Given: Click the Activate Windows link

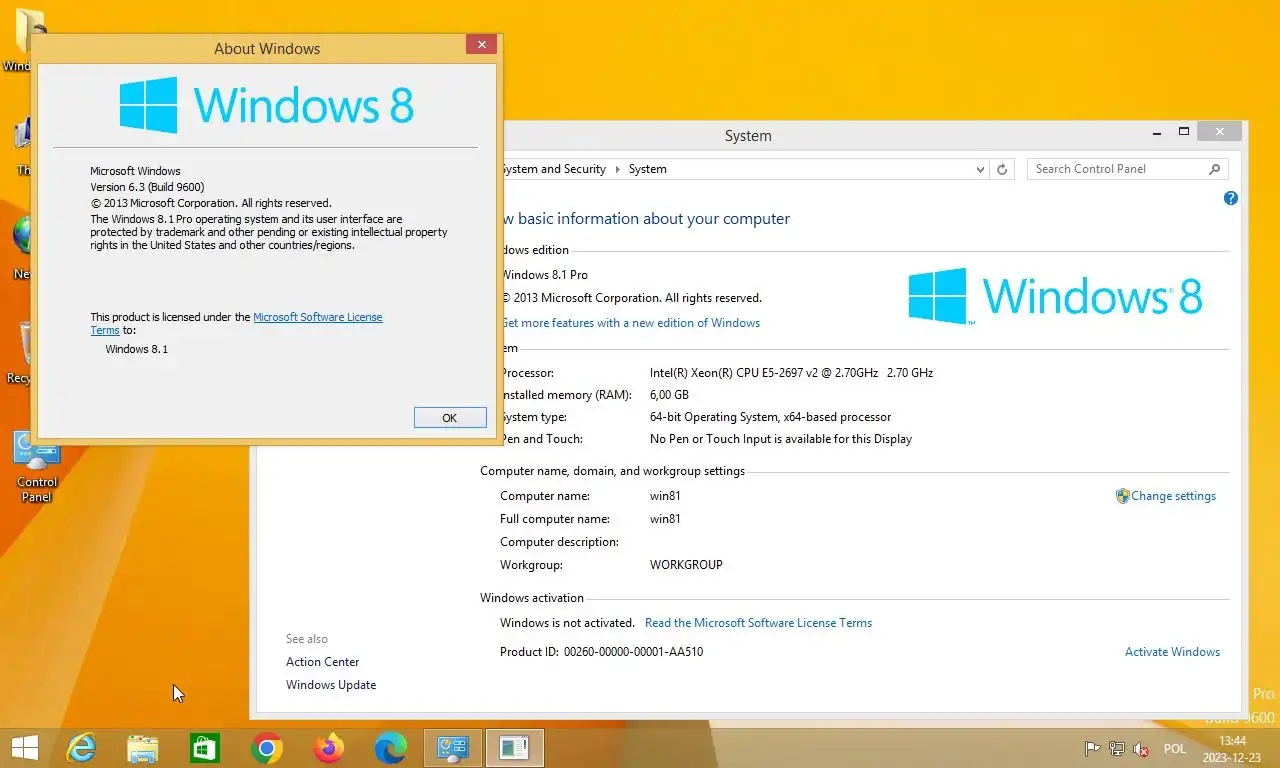Looking at the screenshot, I should point(1172,652).
